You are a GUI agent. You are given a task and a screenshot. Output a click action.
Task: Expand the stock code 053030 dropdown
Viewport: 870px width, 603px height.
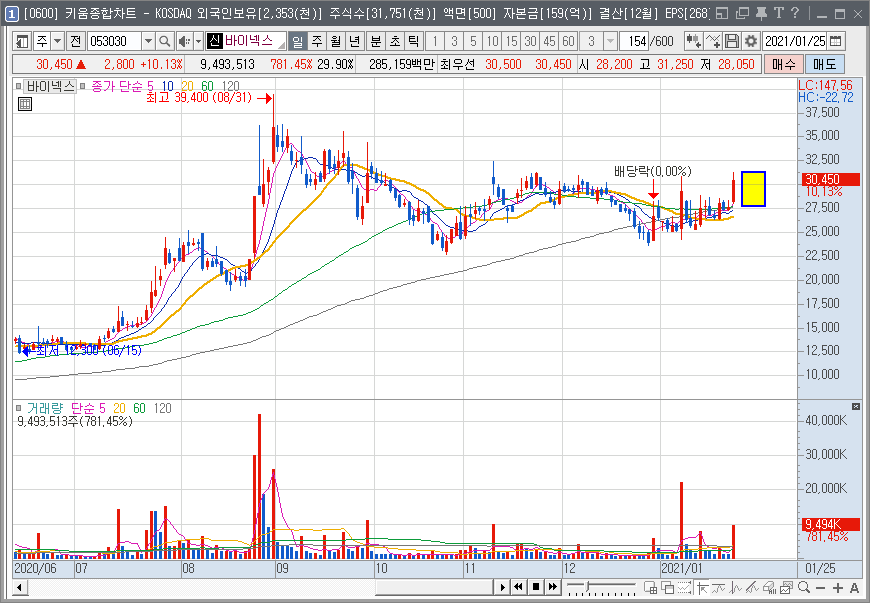(x=148, y=41)
